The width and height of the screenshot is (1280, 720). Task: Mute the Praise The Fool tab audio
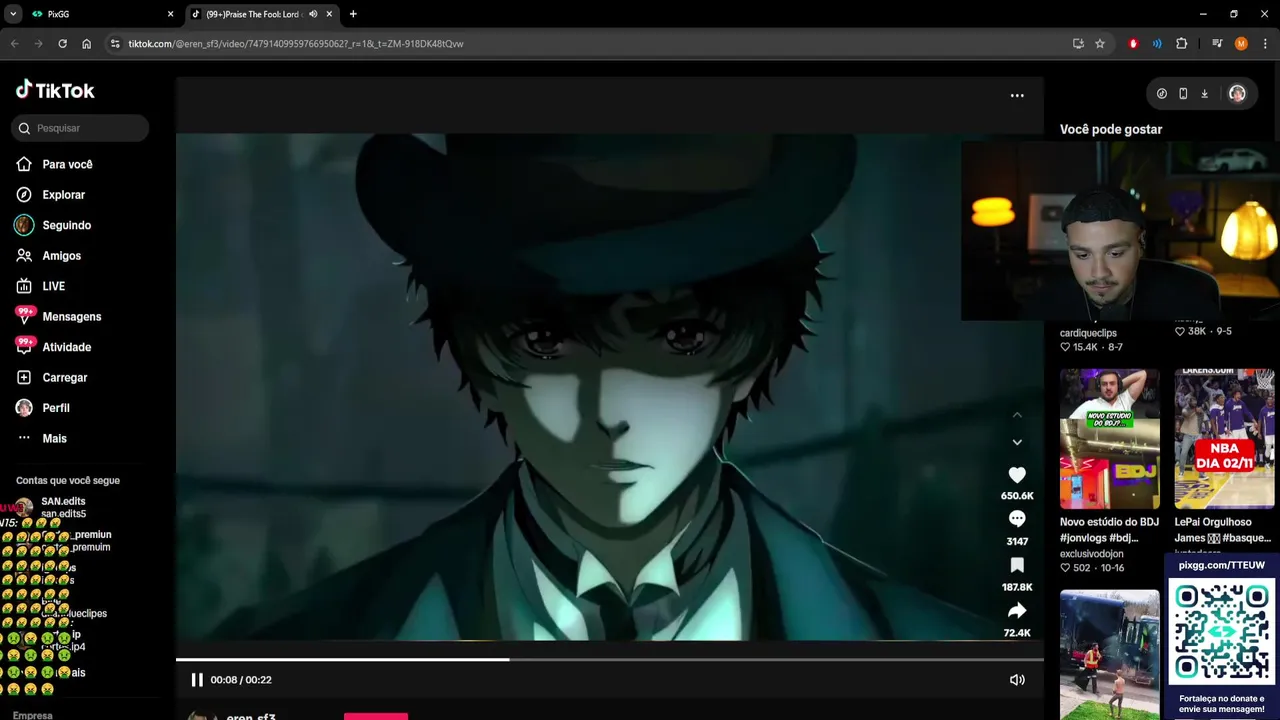(313, 14)
